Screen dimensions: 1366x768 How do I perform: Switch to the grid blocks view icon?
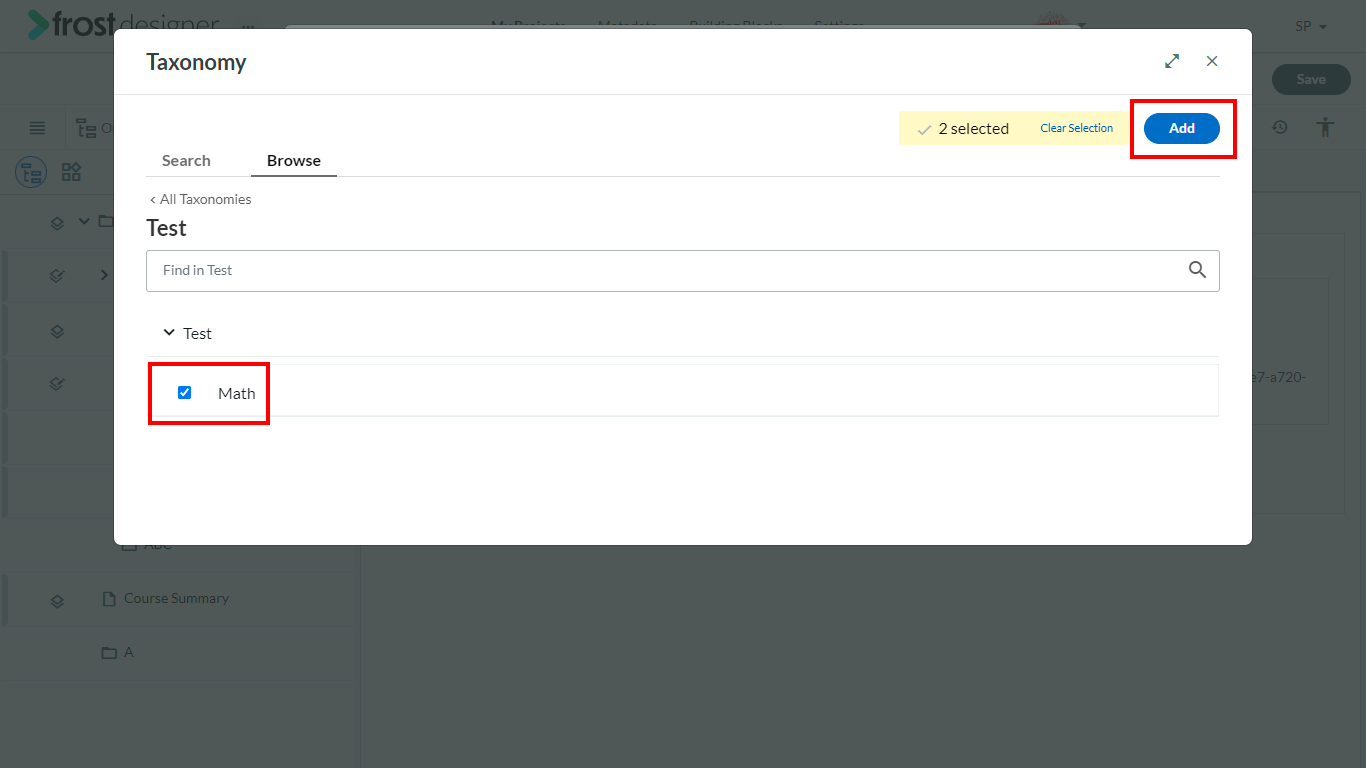(71, 172)
